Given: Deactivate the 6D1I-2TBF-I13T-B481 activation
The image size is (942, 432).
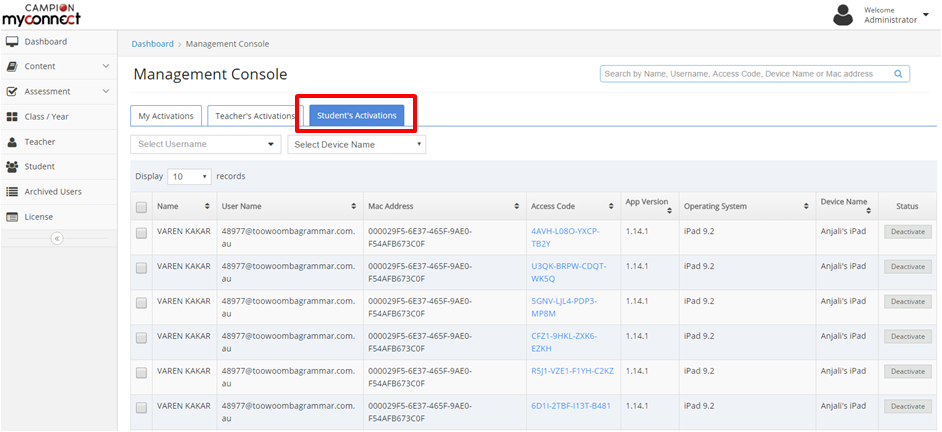Looking at the screenshot, I should (908, 406).
